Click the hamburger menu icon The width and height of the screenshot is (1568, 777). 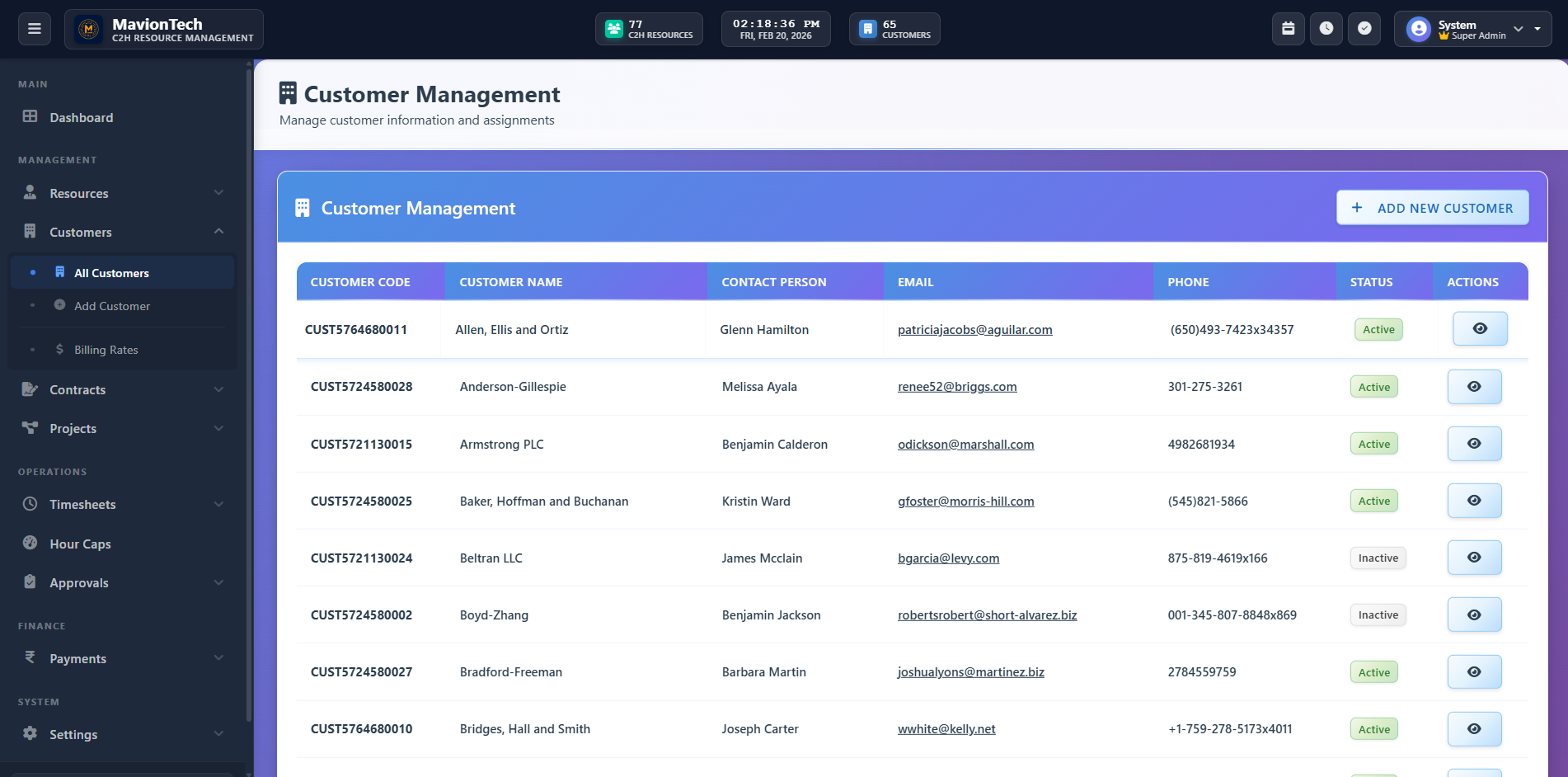point(35,29)
